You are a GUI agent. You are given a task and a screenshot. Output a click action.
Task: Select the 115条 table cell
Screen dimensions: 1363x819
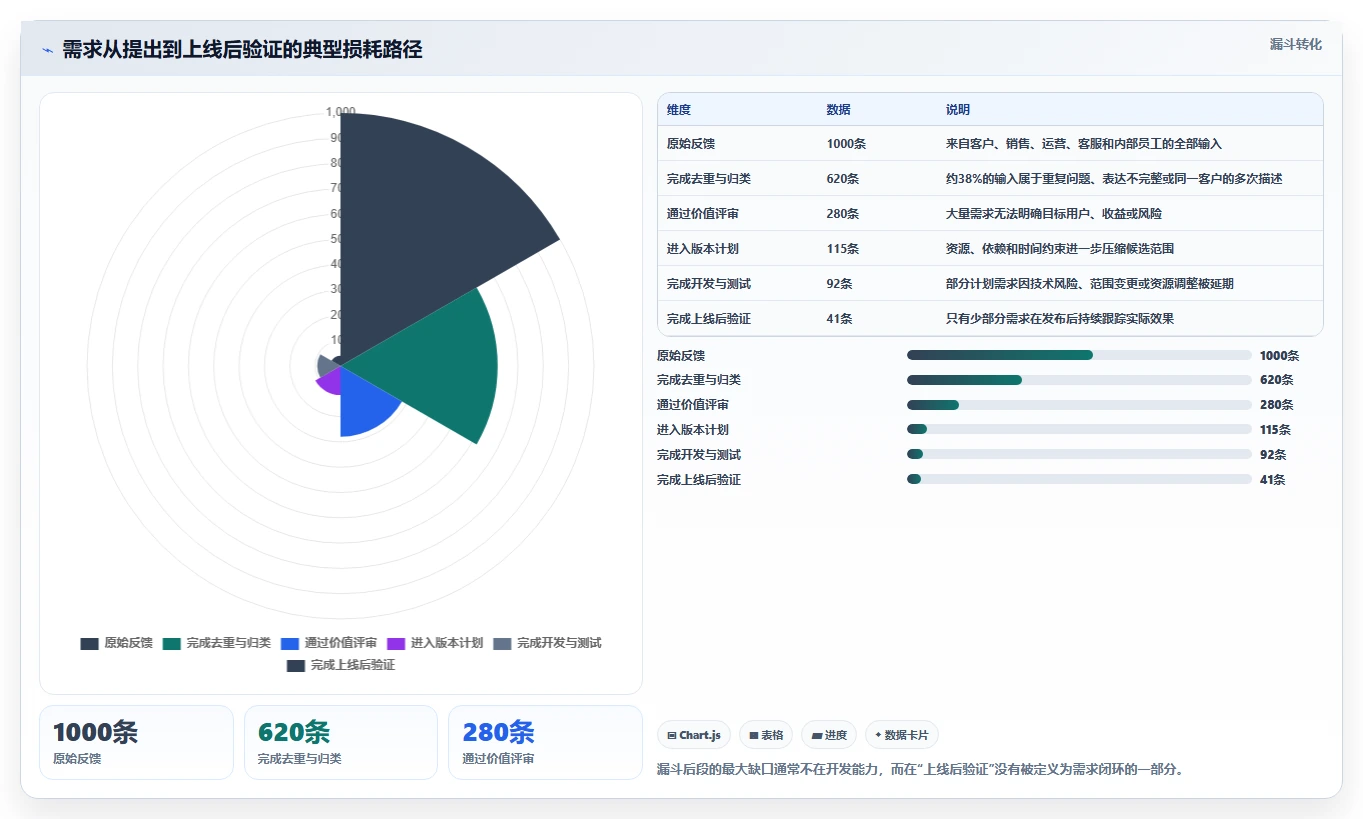[x=843, y=249]
